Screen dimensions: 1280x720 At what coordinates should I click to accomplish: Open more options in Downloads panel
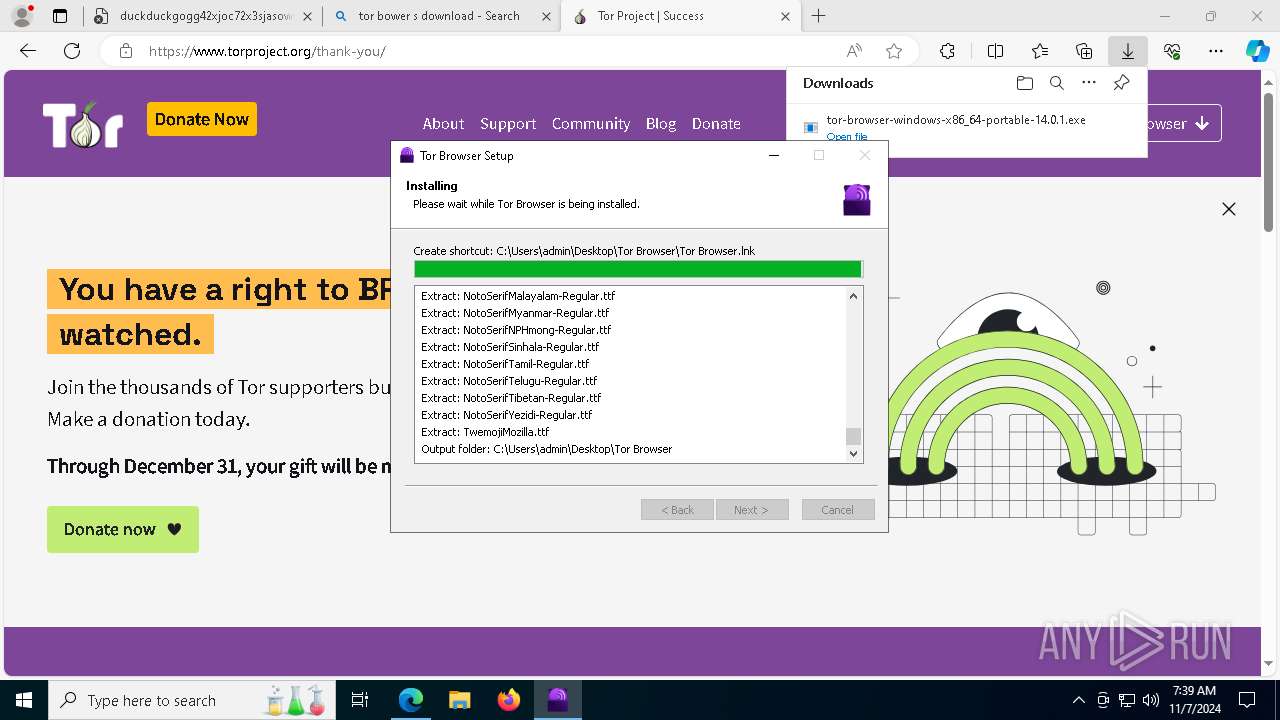(1089, 83)
